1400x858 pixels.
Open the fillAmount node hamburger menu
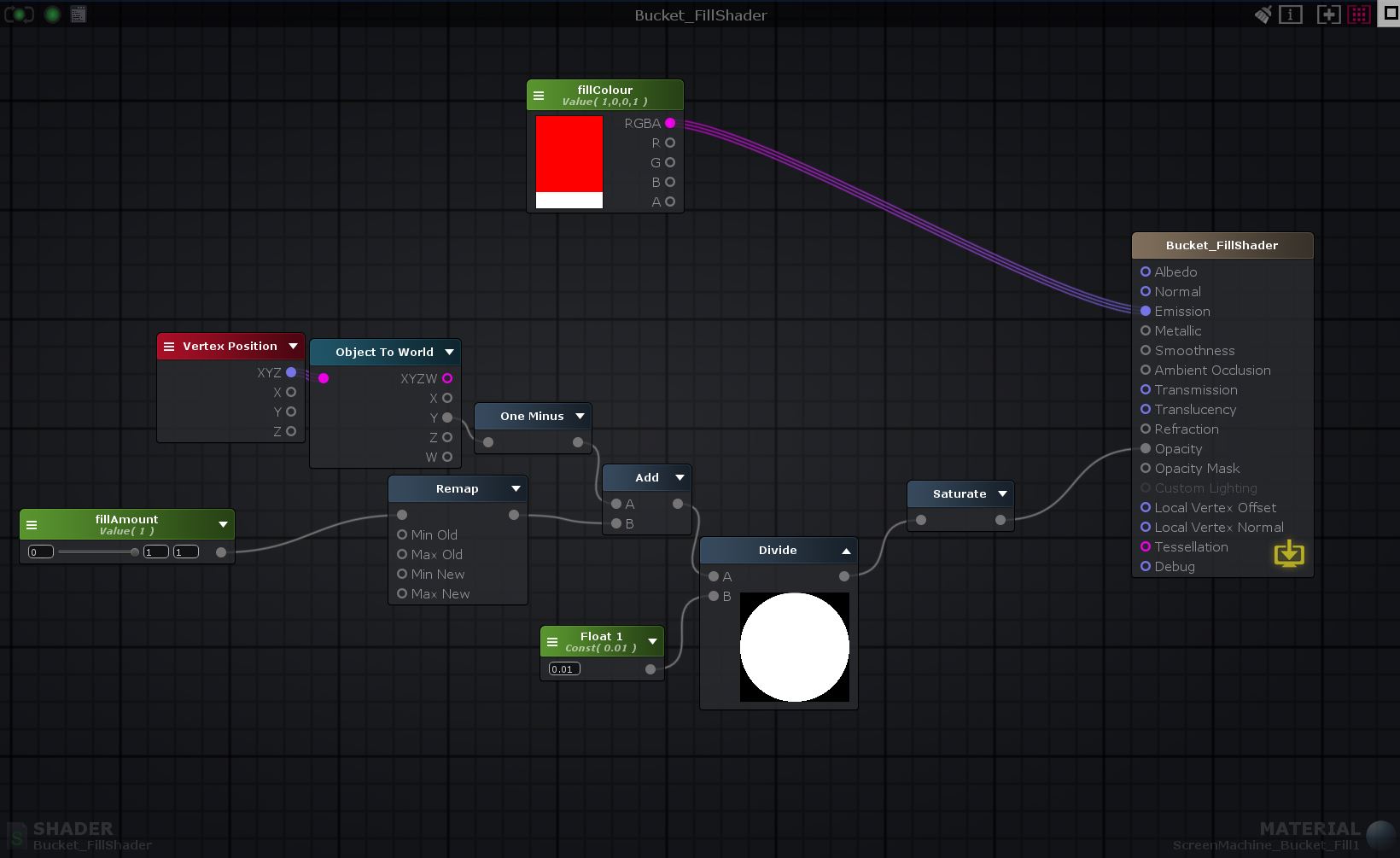pyautogui.click(x=32, y=525)
